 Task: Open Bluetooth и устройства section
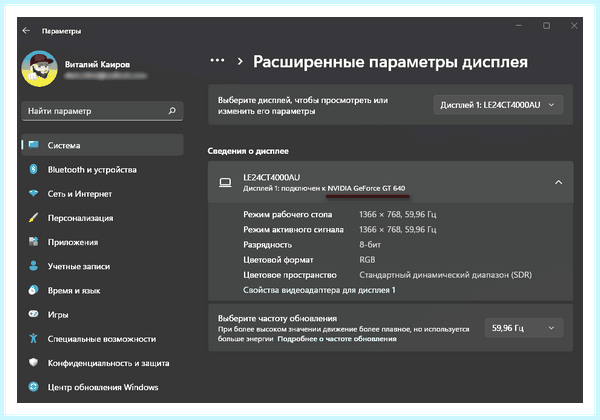(92, 169)
